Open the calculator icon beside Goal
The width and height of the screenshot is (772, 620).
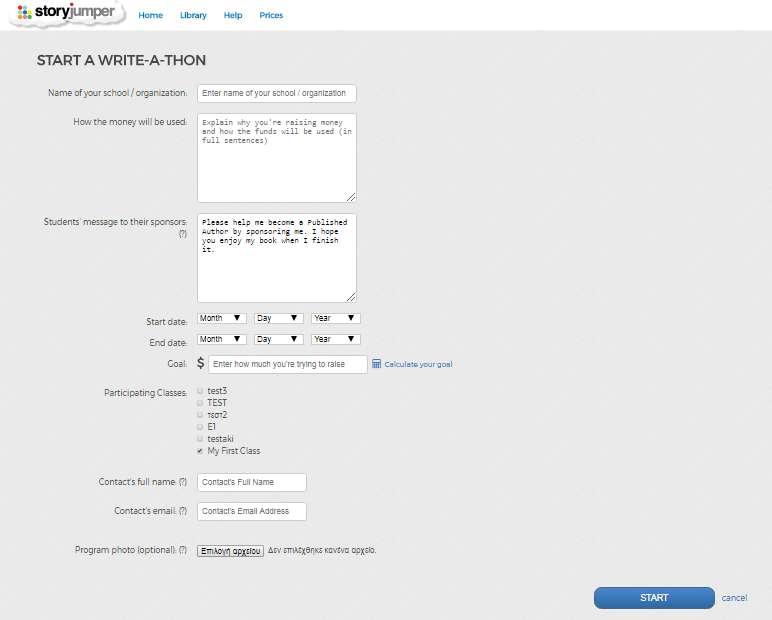click(376, 363)
